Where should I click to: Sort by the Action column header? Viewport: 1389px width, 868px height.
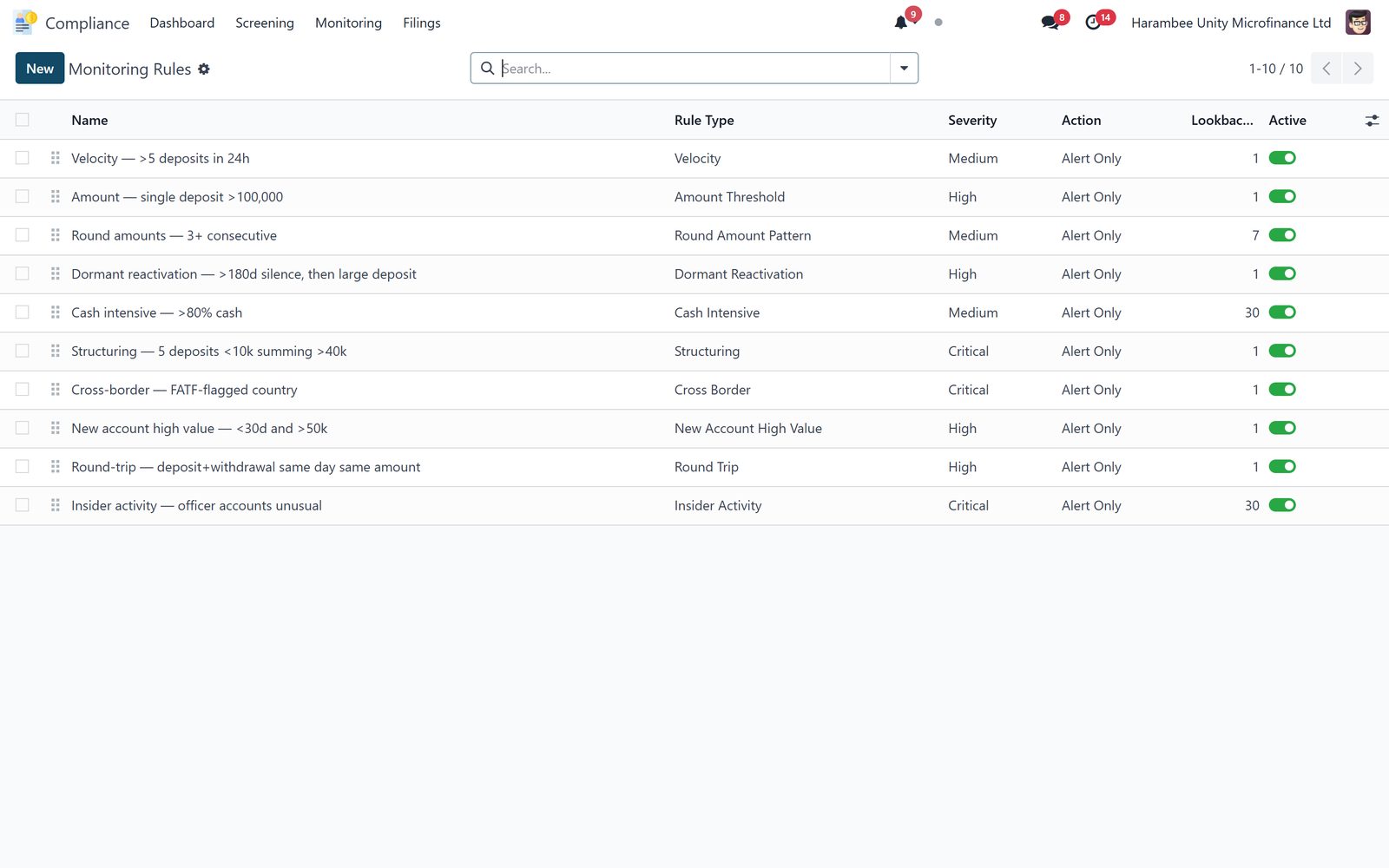[1081, 121]
